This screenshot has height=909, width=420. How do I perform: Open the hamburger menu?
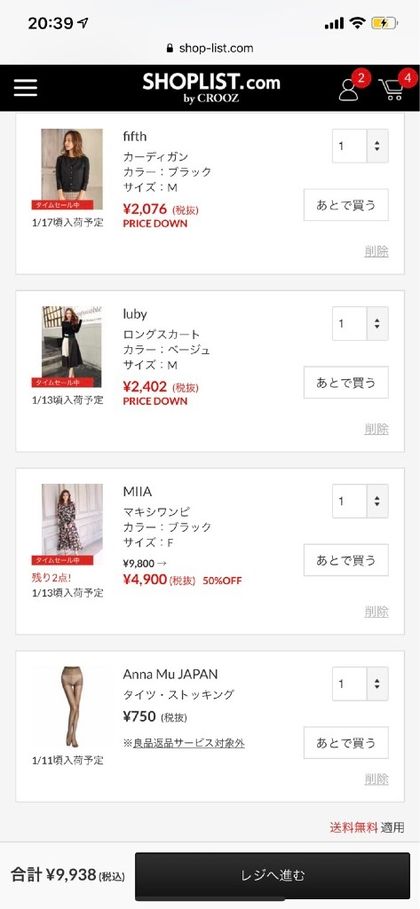(26, 88)
